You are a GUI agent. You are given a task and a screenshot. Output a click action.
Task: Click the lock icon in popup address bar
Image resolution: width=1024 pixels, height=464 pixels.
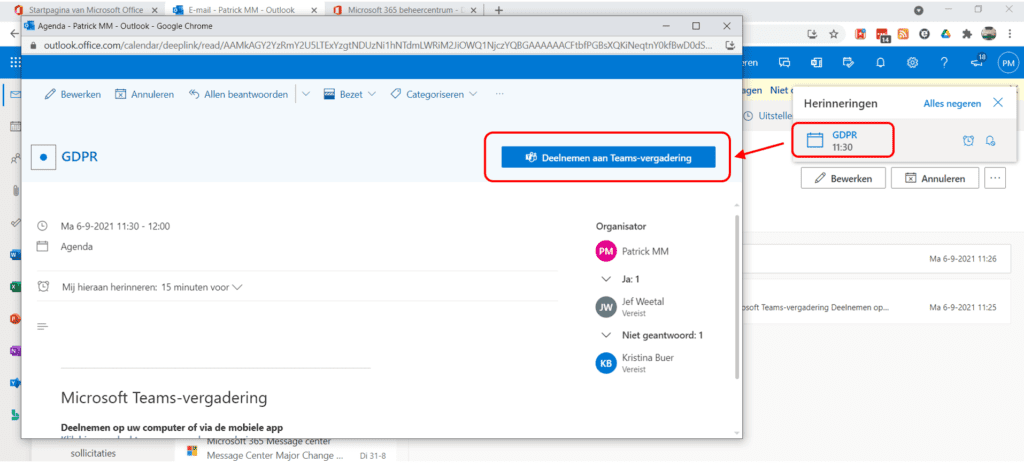coord(32,46)
